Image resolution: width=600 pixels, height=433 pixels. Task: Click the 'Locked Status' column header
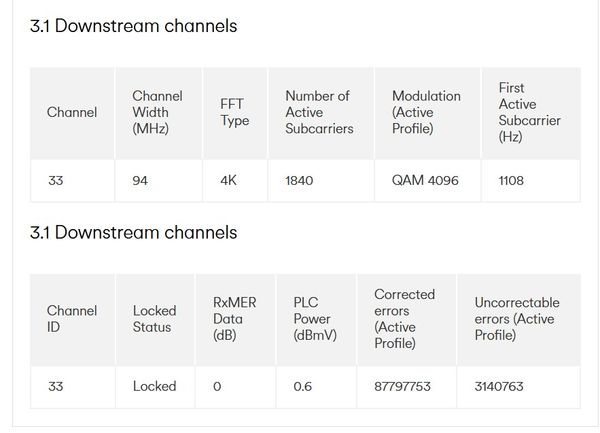pyautogui.click(x=154, y=319)
